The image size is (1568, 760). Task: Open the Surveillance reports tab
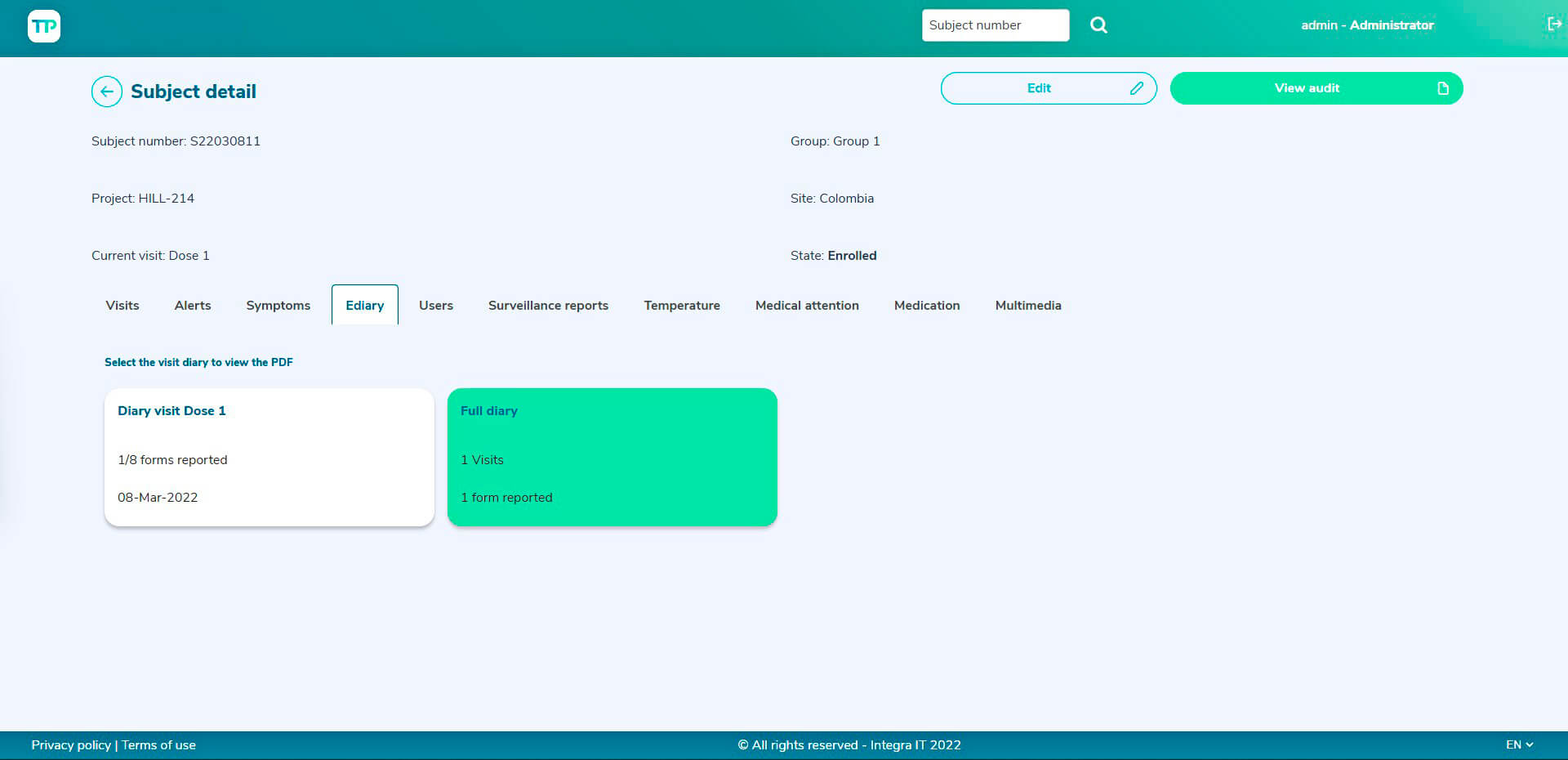point(548,306)
